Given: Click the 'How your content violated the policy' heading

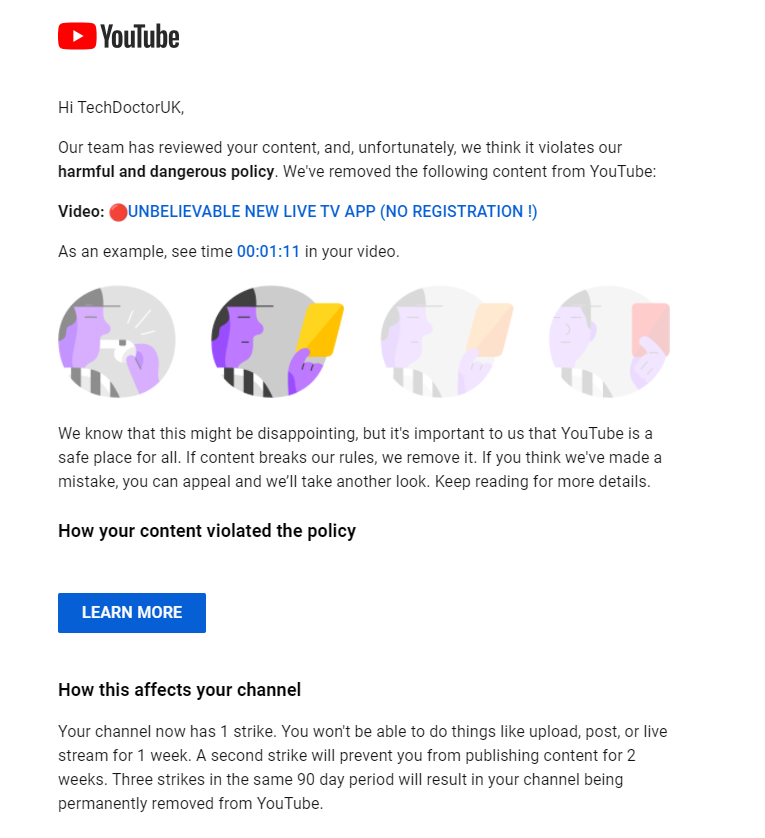Looking at the screenshot, I should coord(207,531).
